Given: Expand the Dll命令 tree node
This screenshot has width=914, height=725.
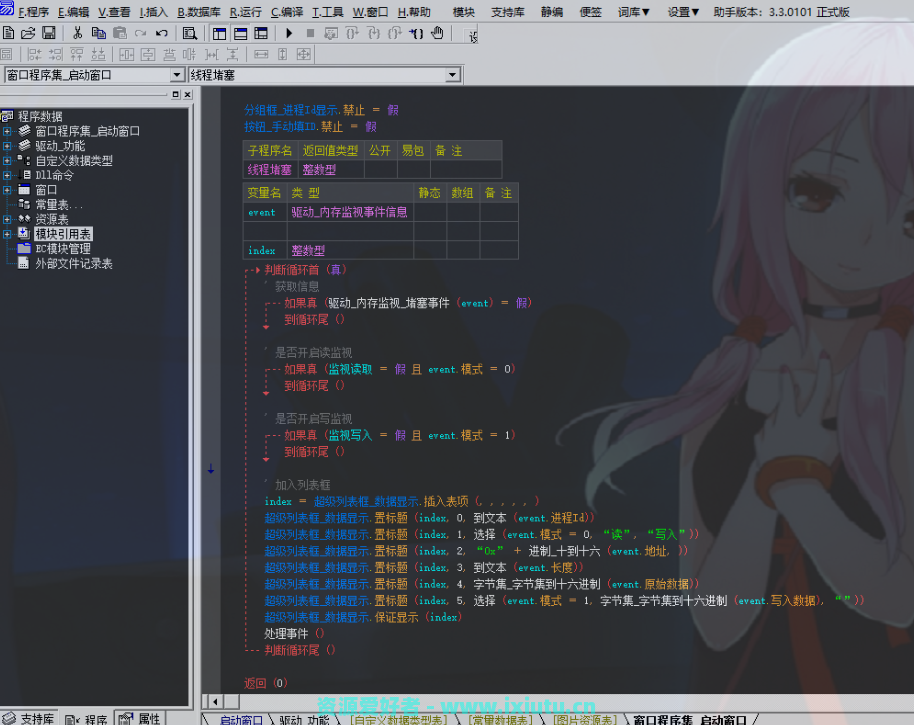Looking at the screenshot, I should point(8,175).
